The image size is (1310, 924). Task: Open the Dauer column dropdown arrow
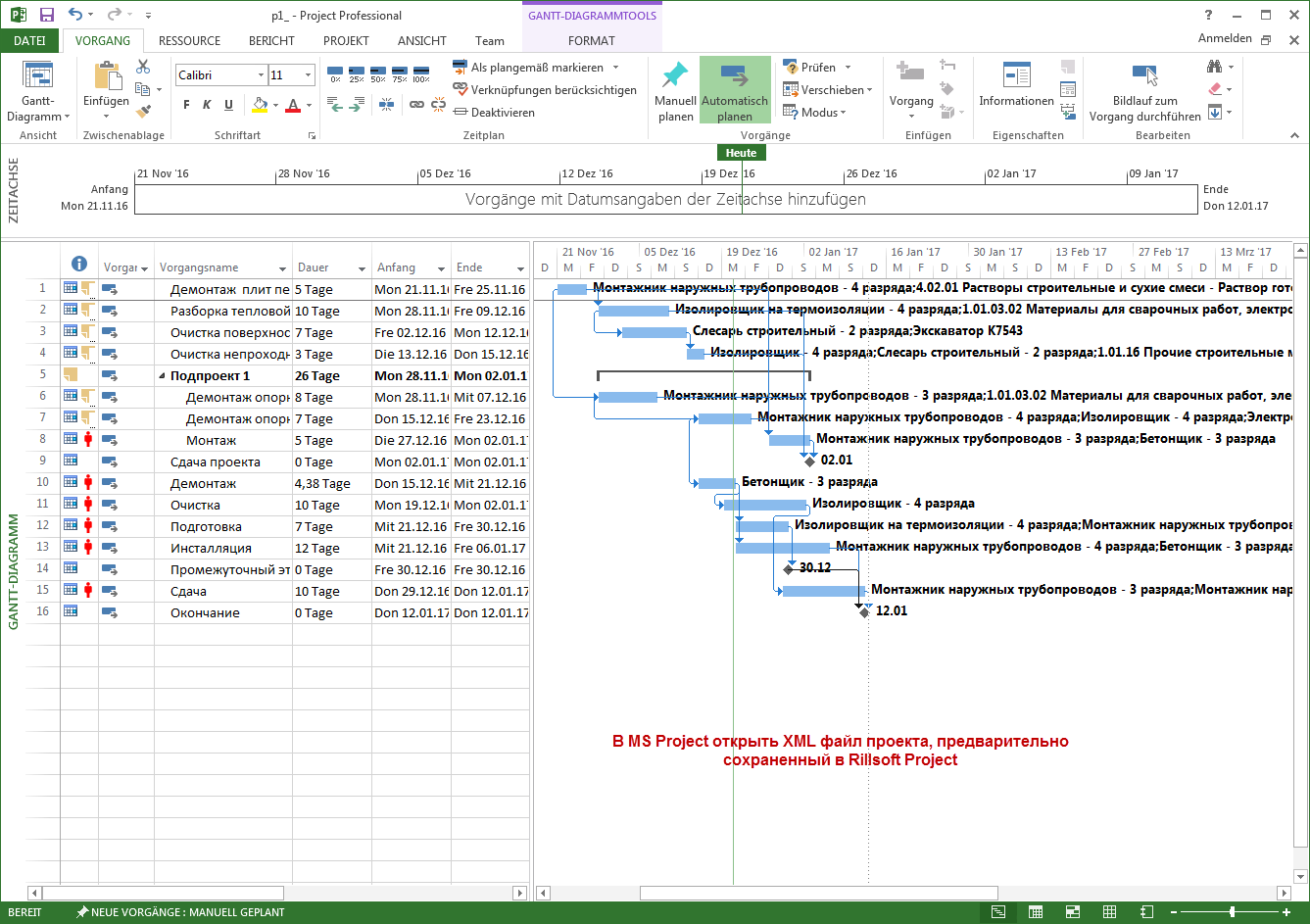click(x=361, y=268)
